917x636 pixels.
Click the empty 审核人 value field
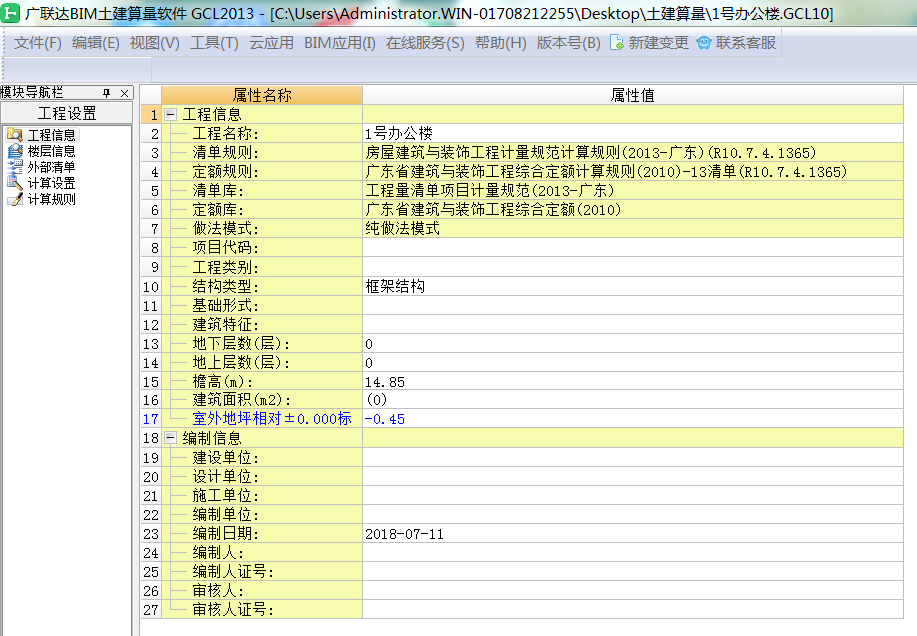[x=633, y=590]
